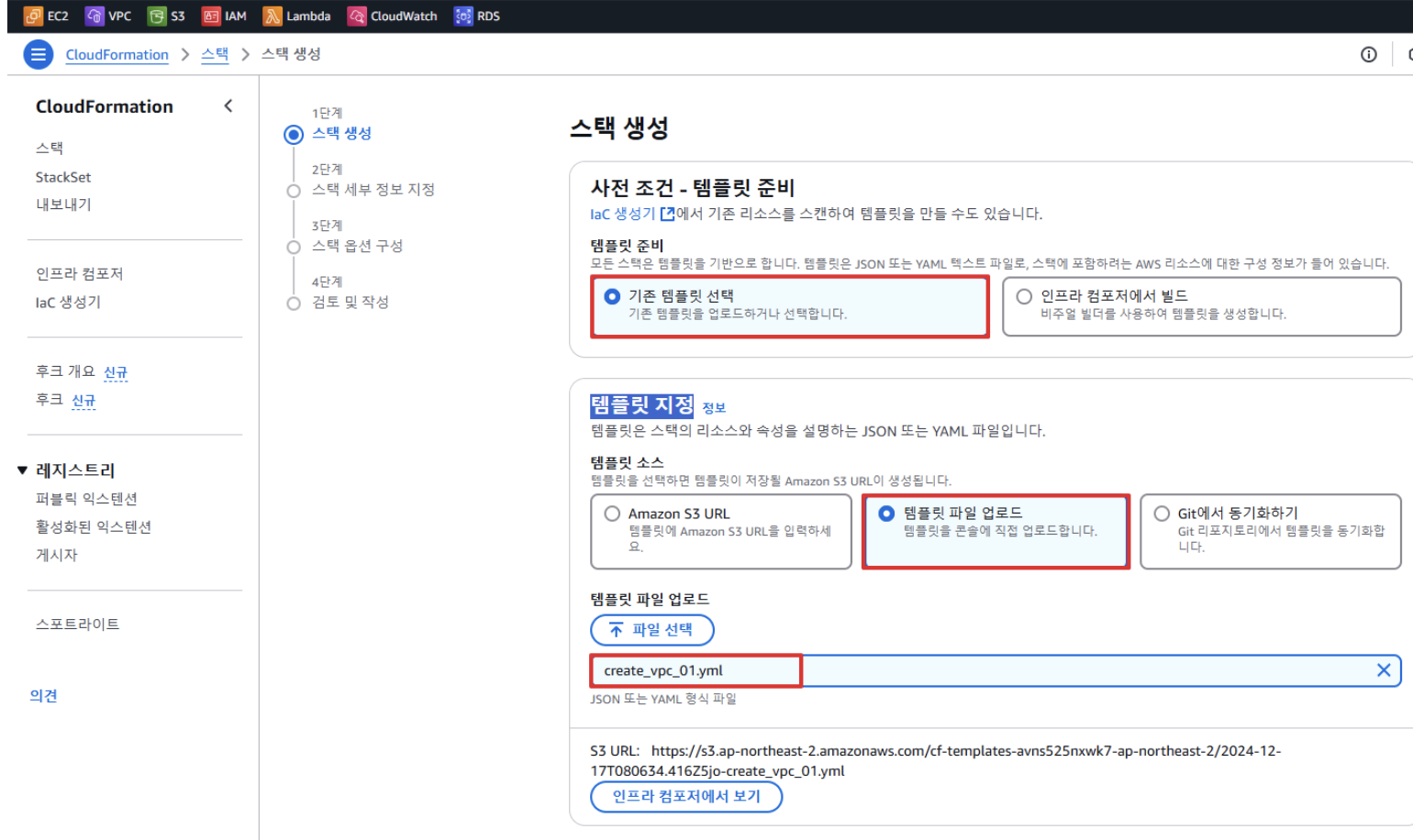Select the 인프라 컴포저에서 빌드 radio option
The image size is (1413, 840).
1024,296
